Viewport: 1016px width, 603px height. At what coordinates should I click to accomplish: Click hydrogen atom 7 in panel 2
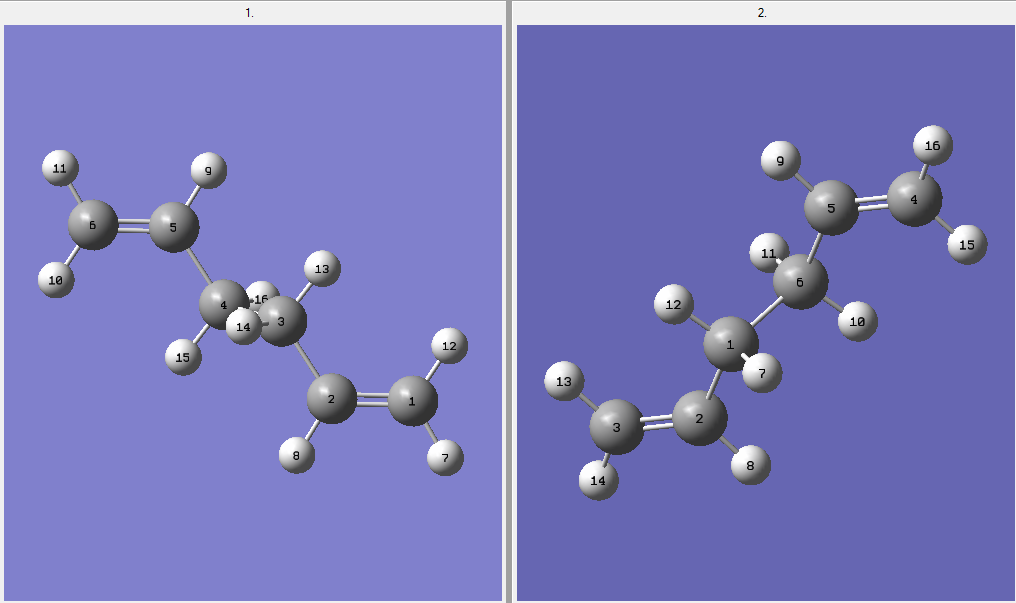762,373
